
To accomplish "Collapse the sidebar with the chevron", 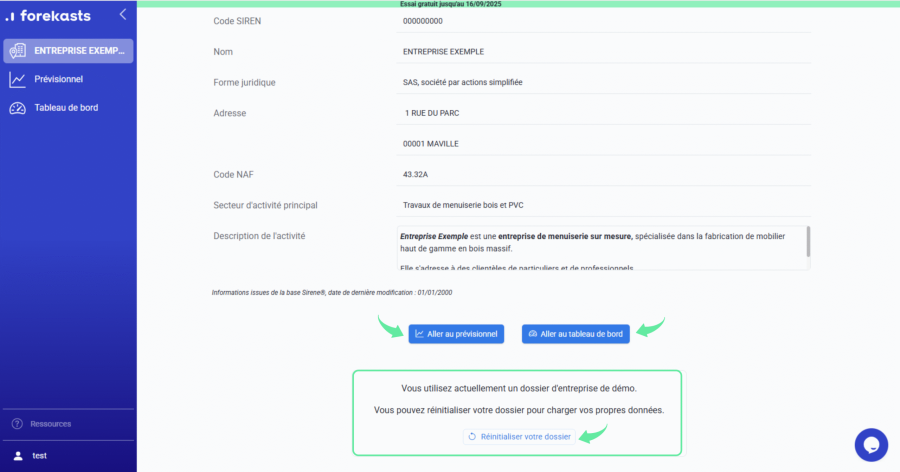I will [122, 14].
